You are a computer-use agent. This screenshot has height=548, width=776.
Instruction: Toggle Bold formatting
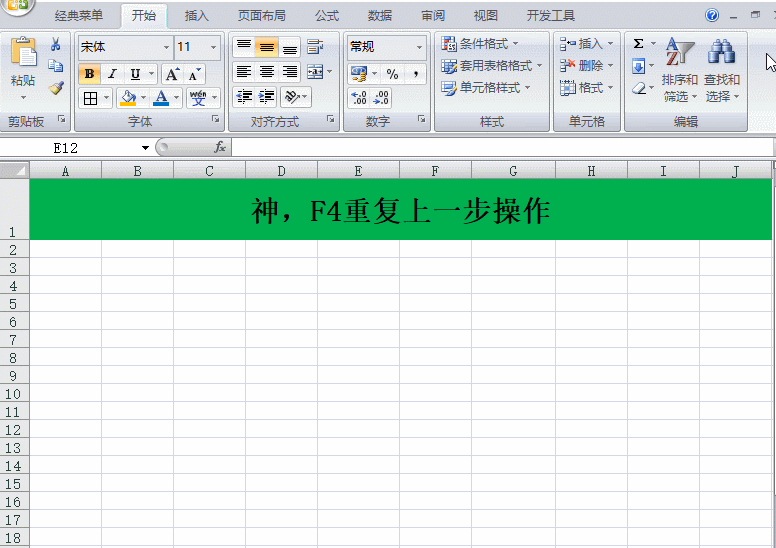click(x=90, y=74)
